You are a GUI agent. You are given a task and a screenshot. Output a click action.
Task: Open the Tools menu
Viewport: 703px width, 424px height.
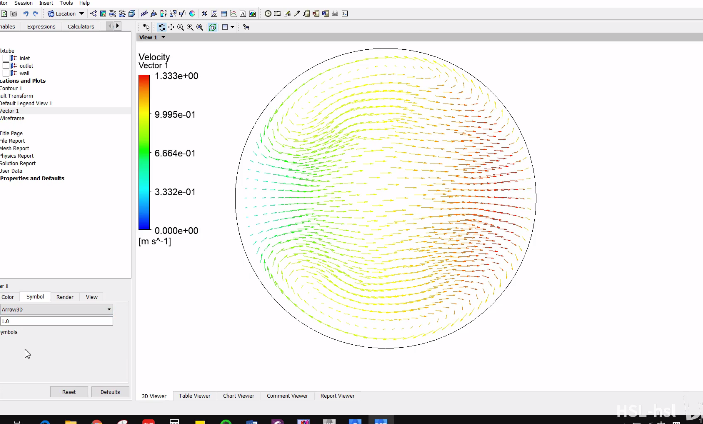66,3
